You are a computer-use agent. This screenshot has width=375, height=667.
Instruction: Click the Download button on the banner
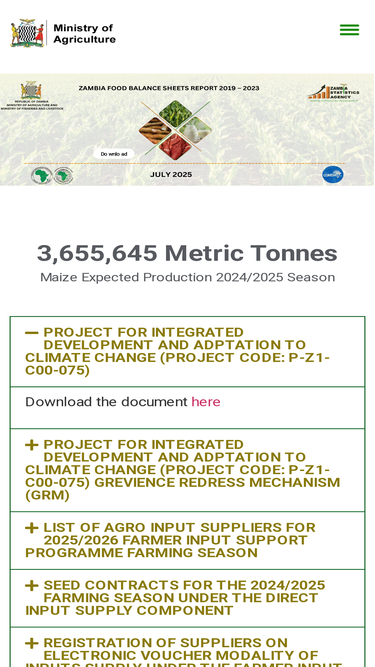[x=114, y=154]
